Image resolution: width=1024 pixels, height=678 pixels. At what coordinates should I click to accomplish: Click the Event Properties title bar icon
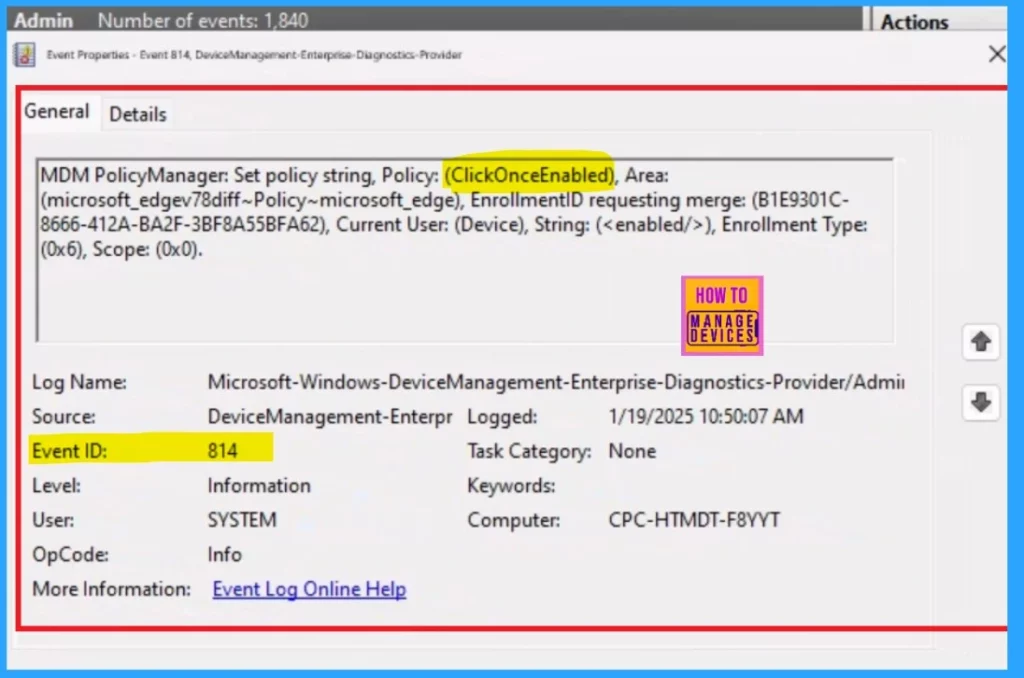pyautogui.click(x=25, y=55)
